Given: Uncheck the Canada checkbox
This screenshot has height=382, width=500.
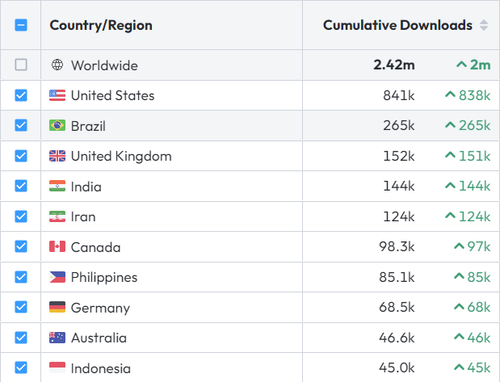Looking at the screenshot, I should (x=21, y=246).
